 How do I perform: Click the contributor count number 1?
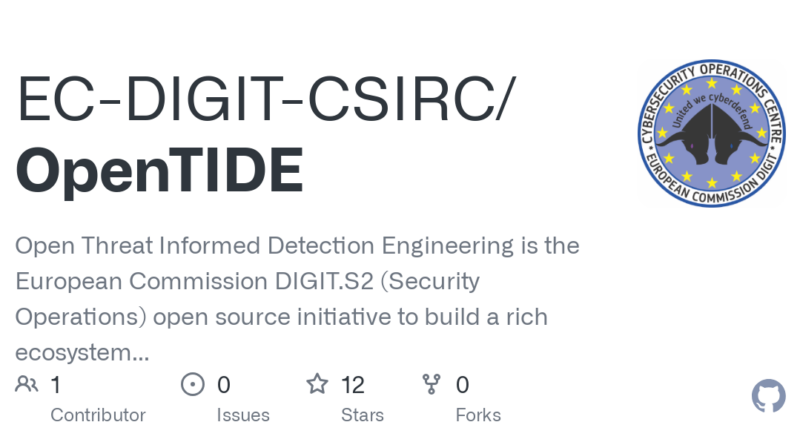coord(56,385)
